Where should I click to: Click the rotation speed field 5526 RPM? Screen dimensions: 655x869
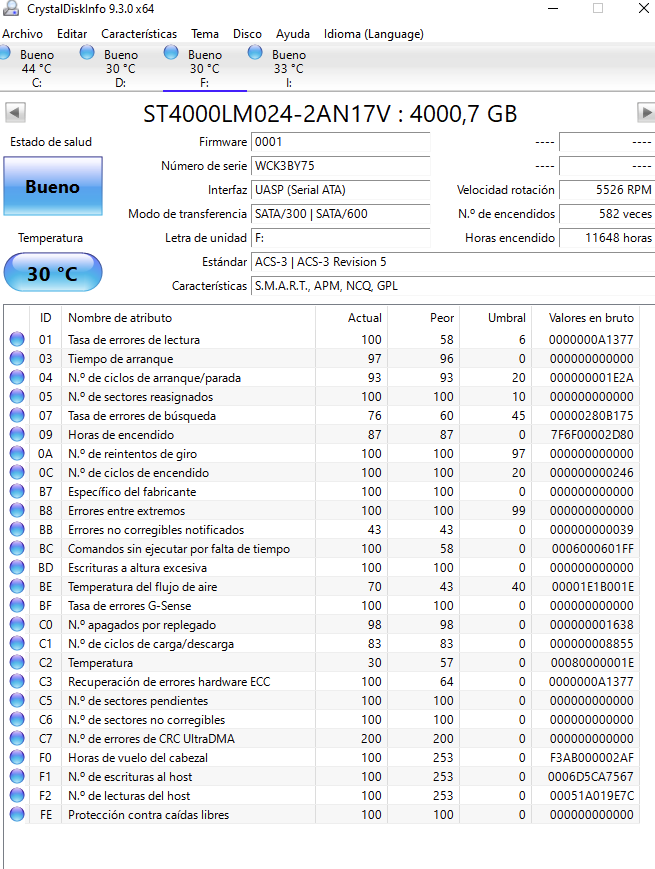[607, 190]
